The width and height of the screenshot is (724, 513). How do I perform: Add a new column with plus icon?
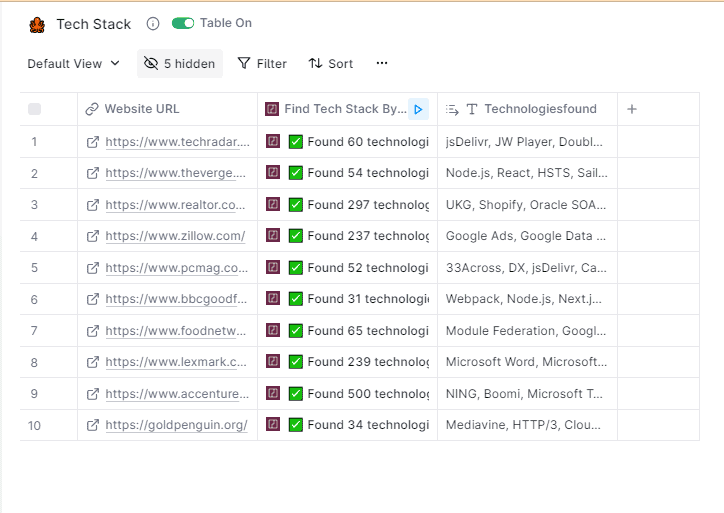632,109
